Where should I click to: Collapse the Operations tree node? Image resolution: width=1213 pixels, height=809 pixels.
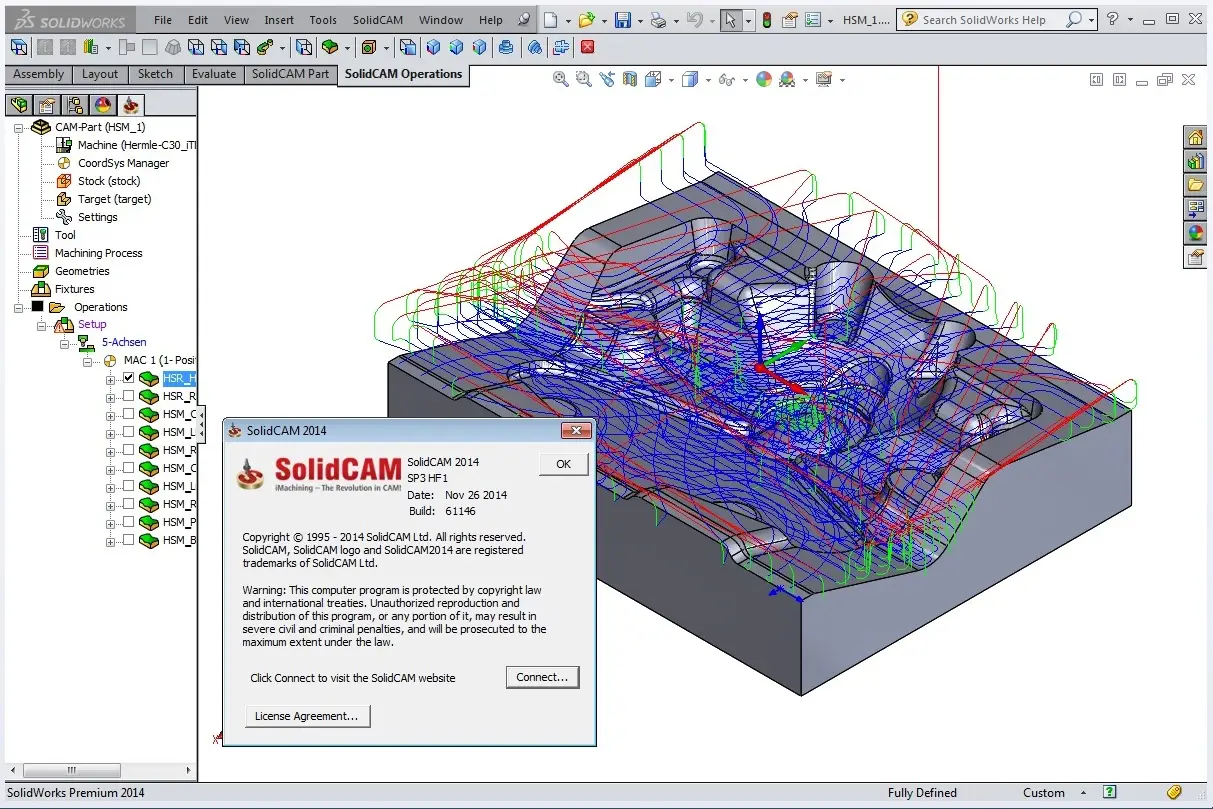(18, 307)
